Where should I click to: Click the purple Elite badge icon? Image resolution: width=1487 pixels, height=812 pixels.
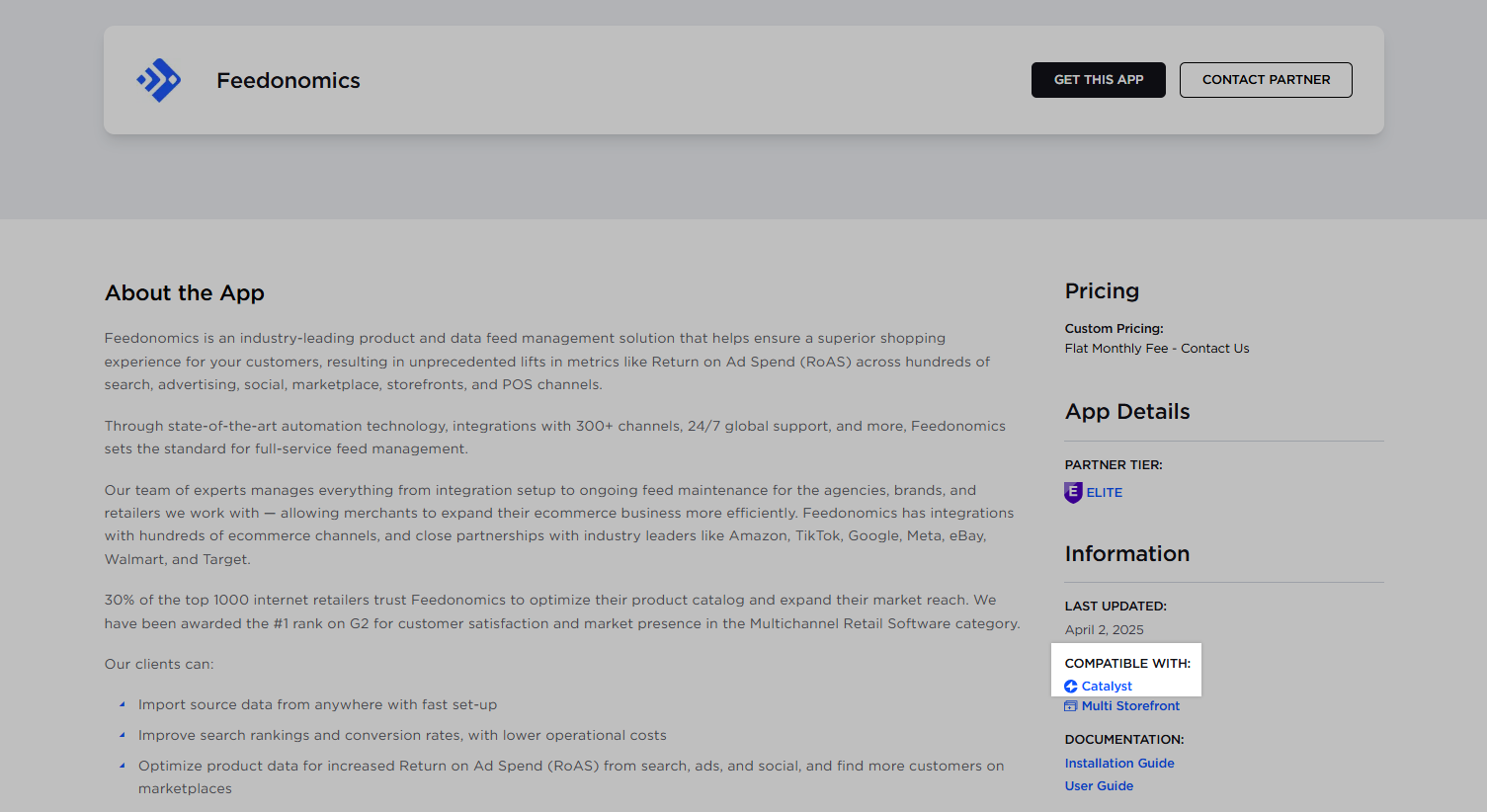tap(1073, 492)
